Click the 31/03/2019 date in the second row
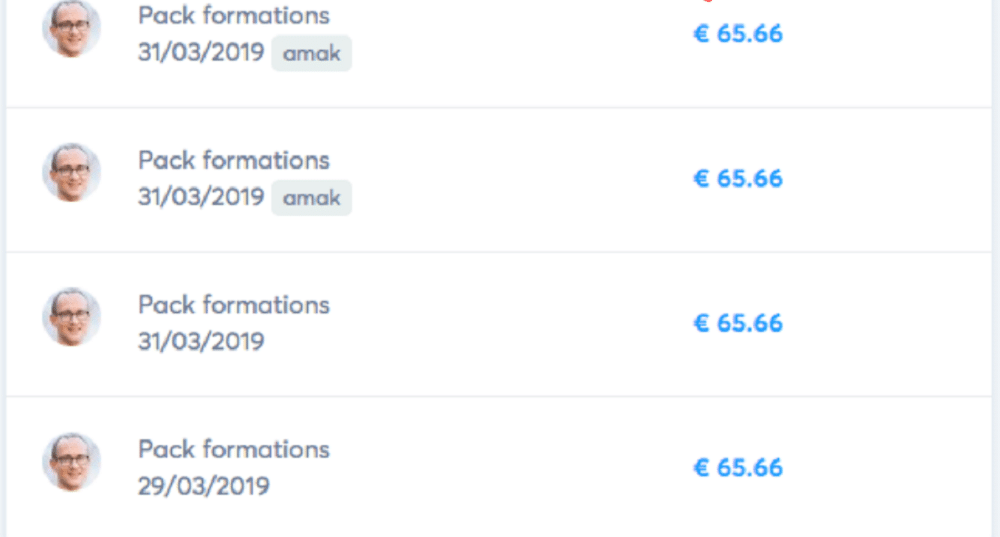Viewport: 1000px width, 537px height. click(201, 197)
